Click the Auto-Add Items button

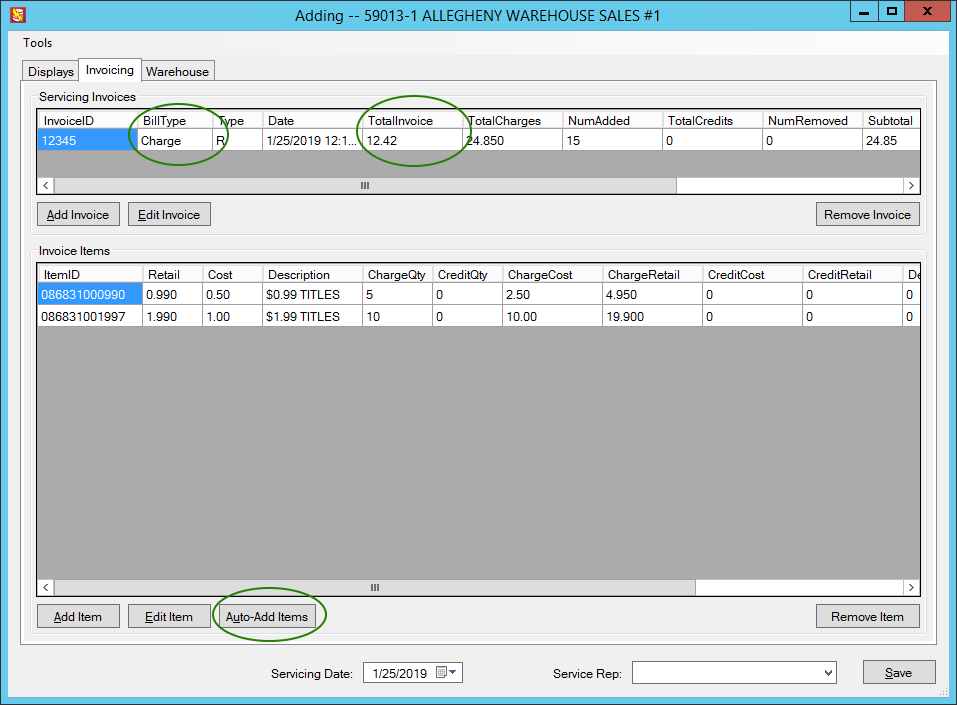tap(267, 616)
